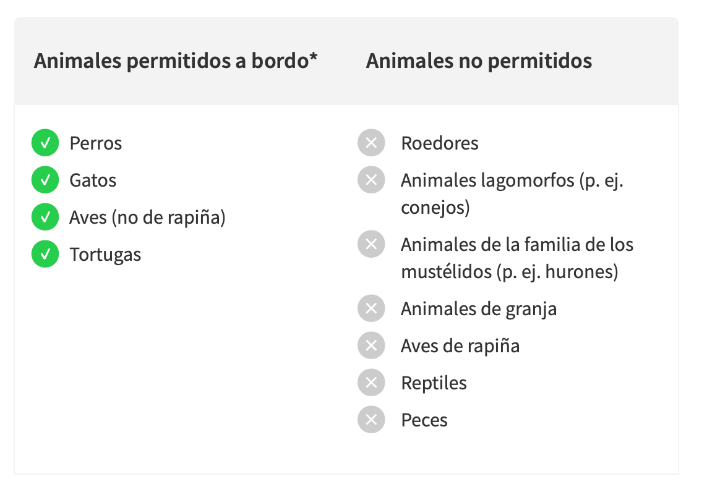
Task: Click the Peces label text
Action: [424, 420]
